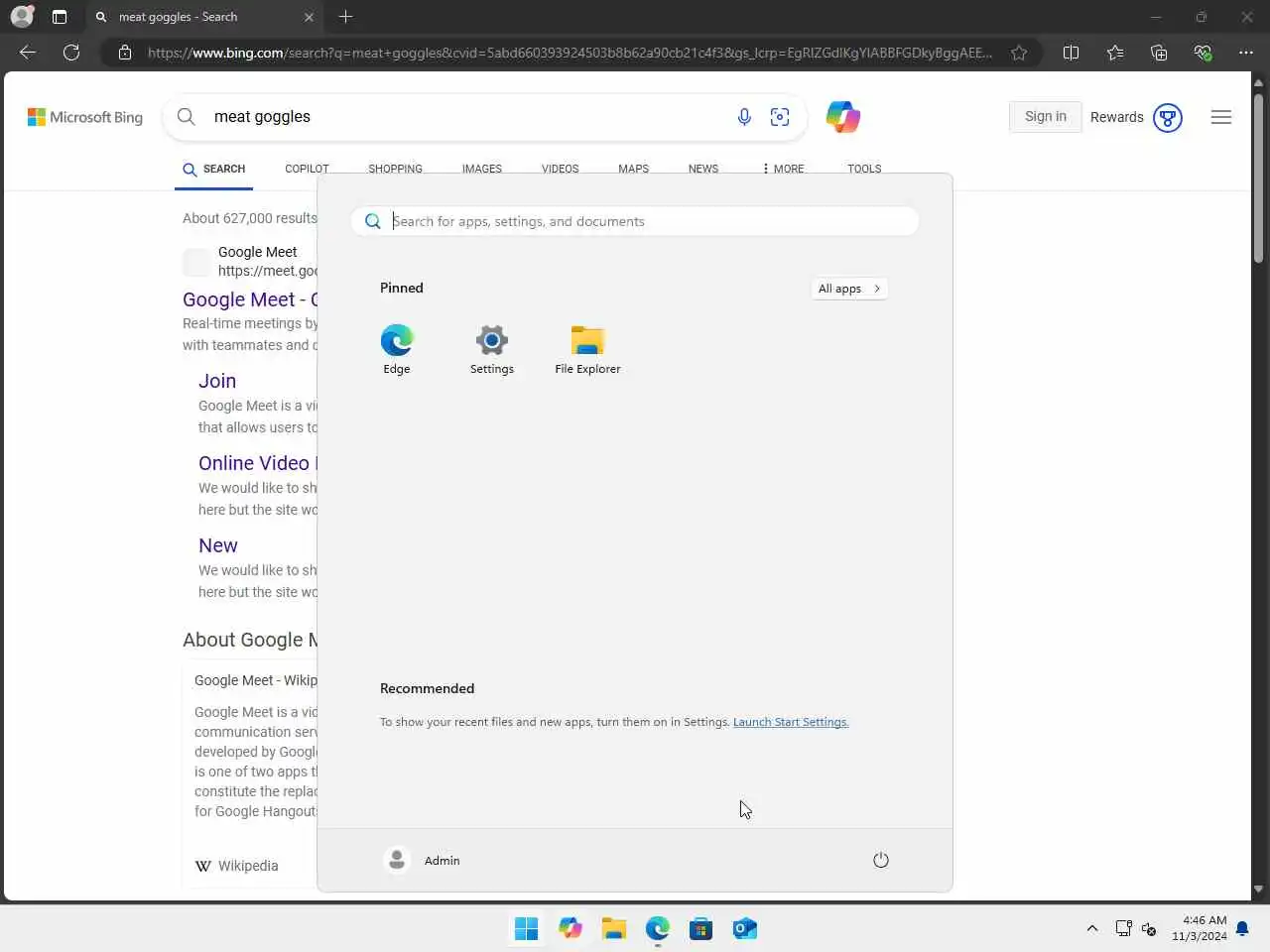The width and height of the screenshot is (1270, 952).
Task: Open the Online Video sublink
Action: tap(258, 463)
